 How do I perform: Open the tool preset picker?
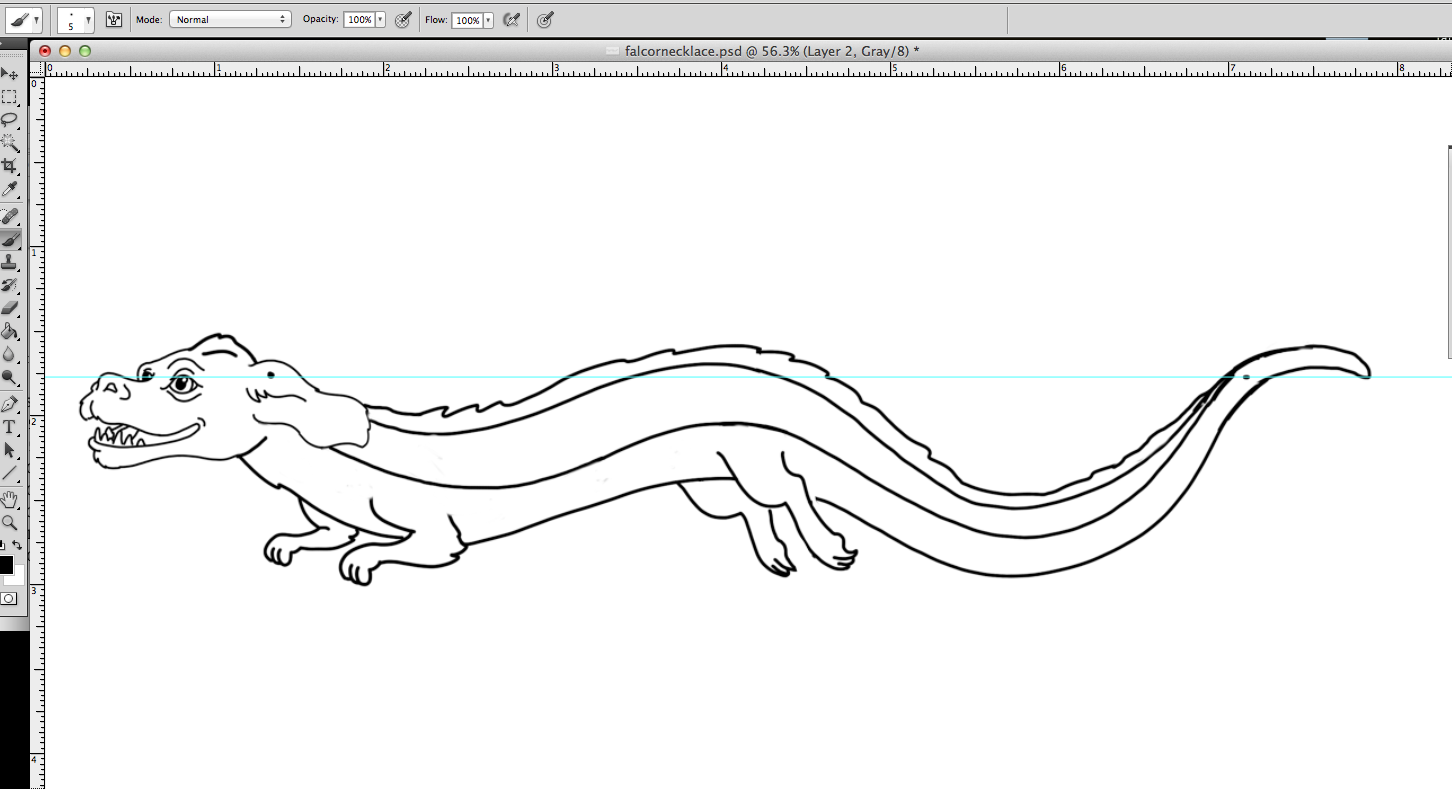point(25,19)
